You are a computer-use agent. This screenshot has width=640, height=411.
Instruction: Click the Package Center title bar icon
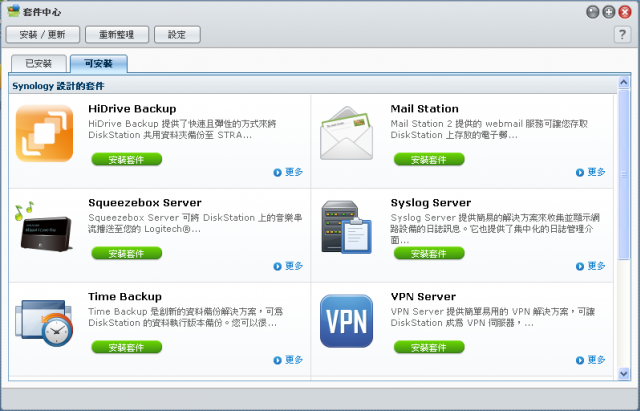(13, 11)
